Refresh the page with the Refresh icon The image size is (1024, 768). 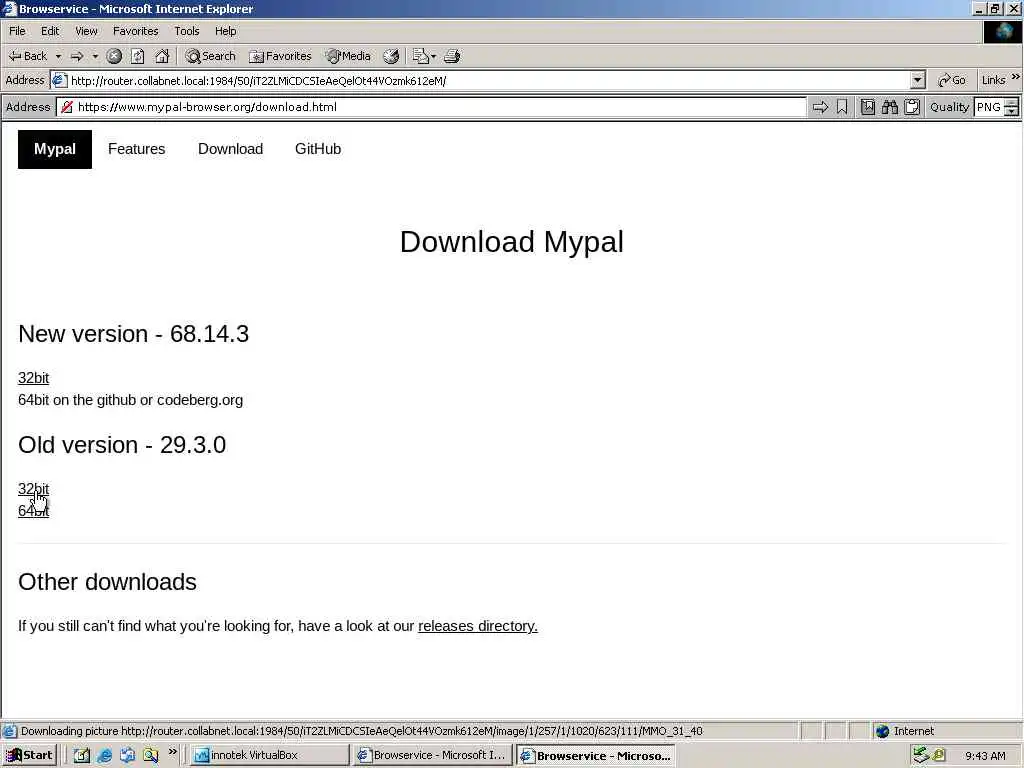pos(138,56)
